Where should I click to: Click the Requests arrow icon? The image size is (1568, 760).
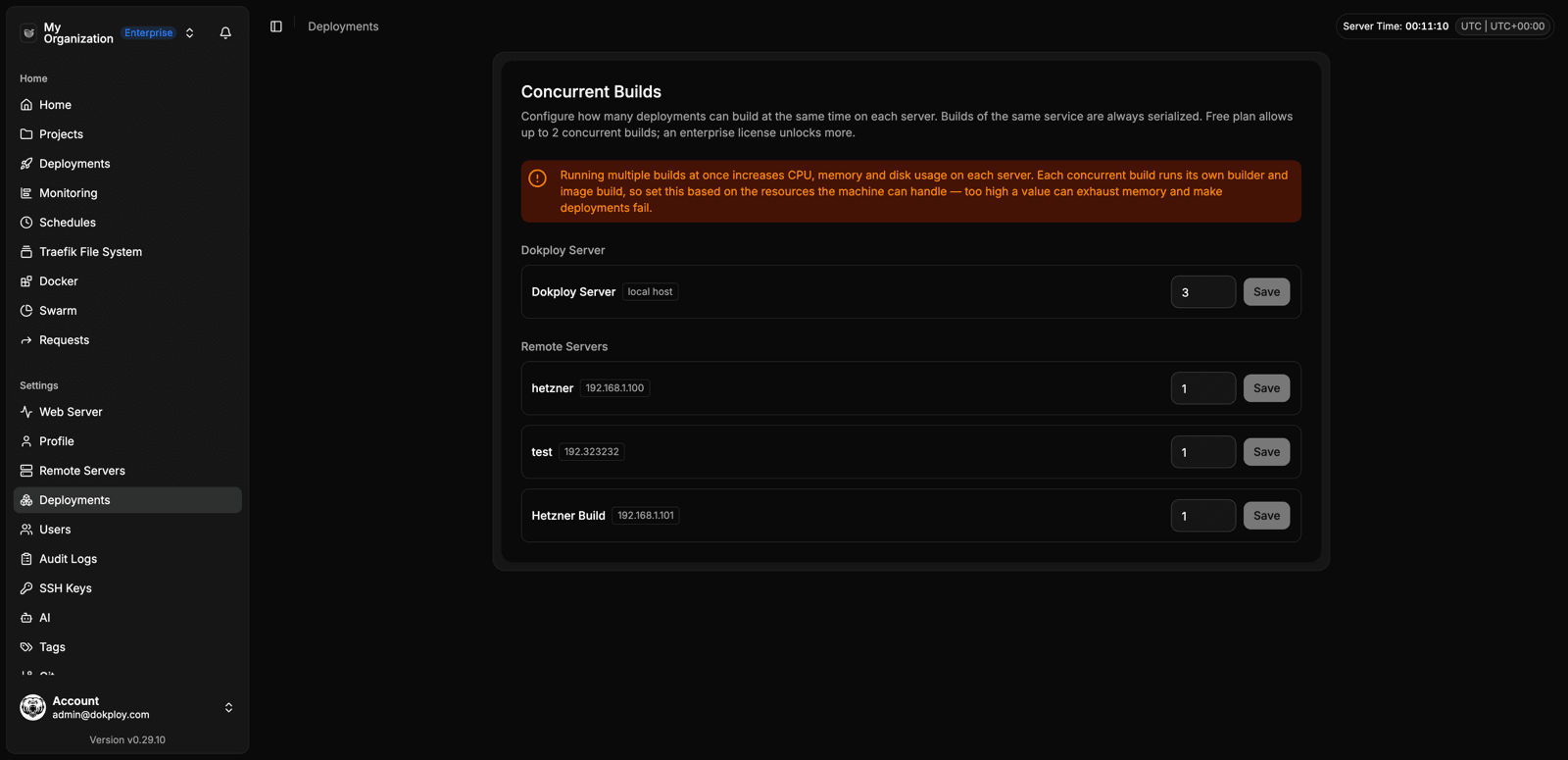26,340
